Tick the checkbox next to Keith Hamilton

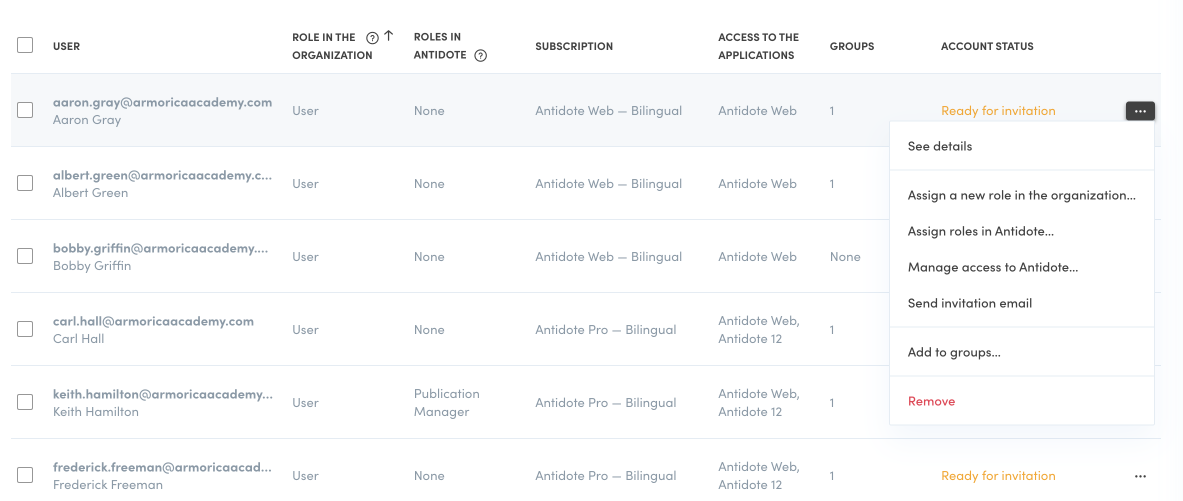pyautogui.click(x=25, y=402)
